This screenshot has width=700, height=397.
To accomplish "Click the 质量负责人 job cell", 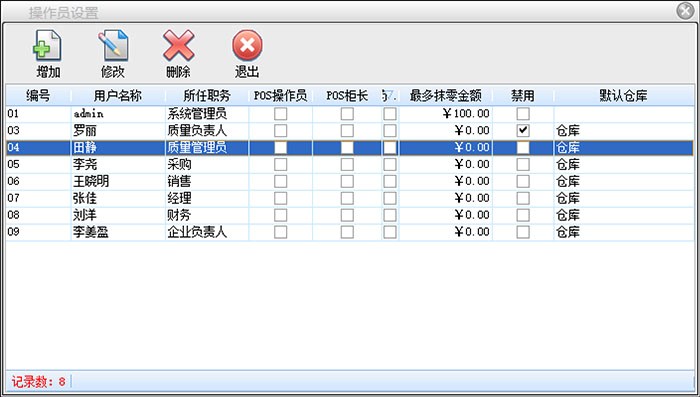I will click(x=207, y=131).
